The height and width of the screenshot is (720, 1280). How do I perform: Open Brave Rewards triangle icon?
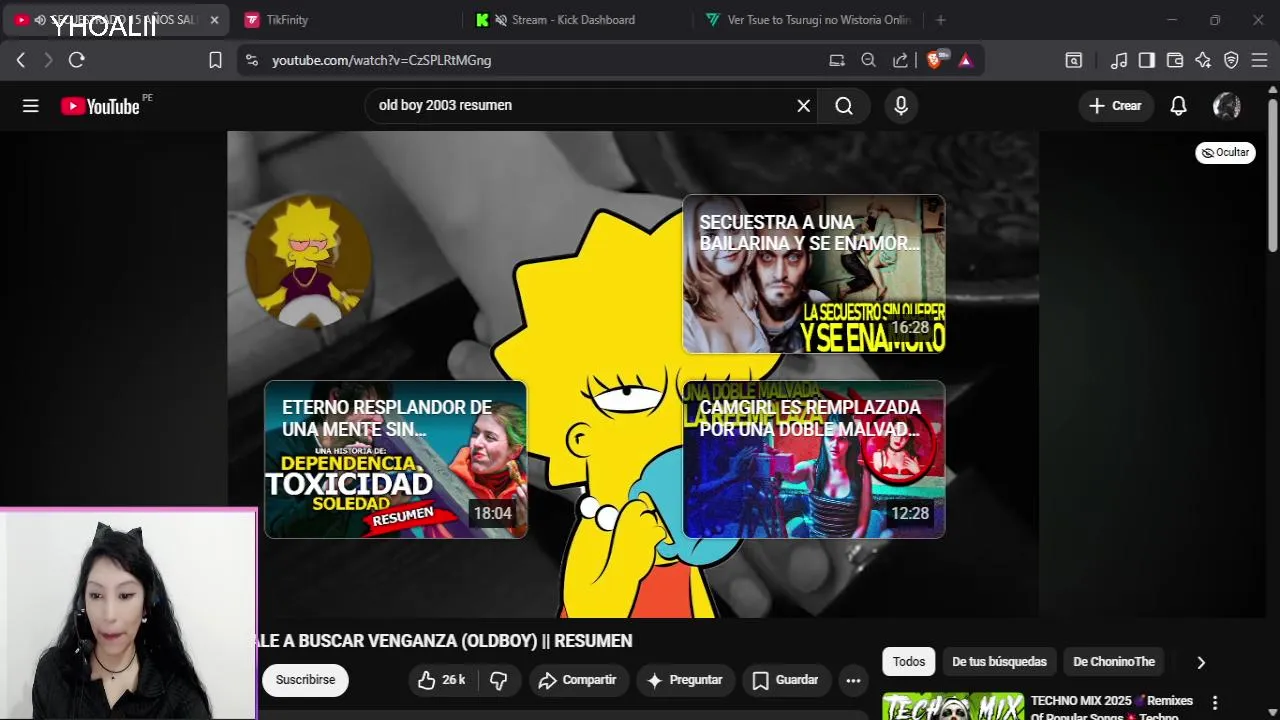pyautogui.click(x=965, y=60)
